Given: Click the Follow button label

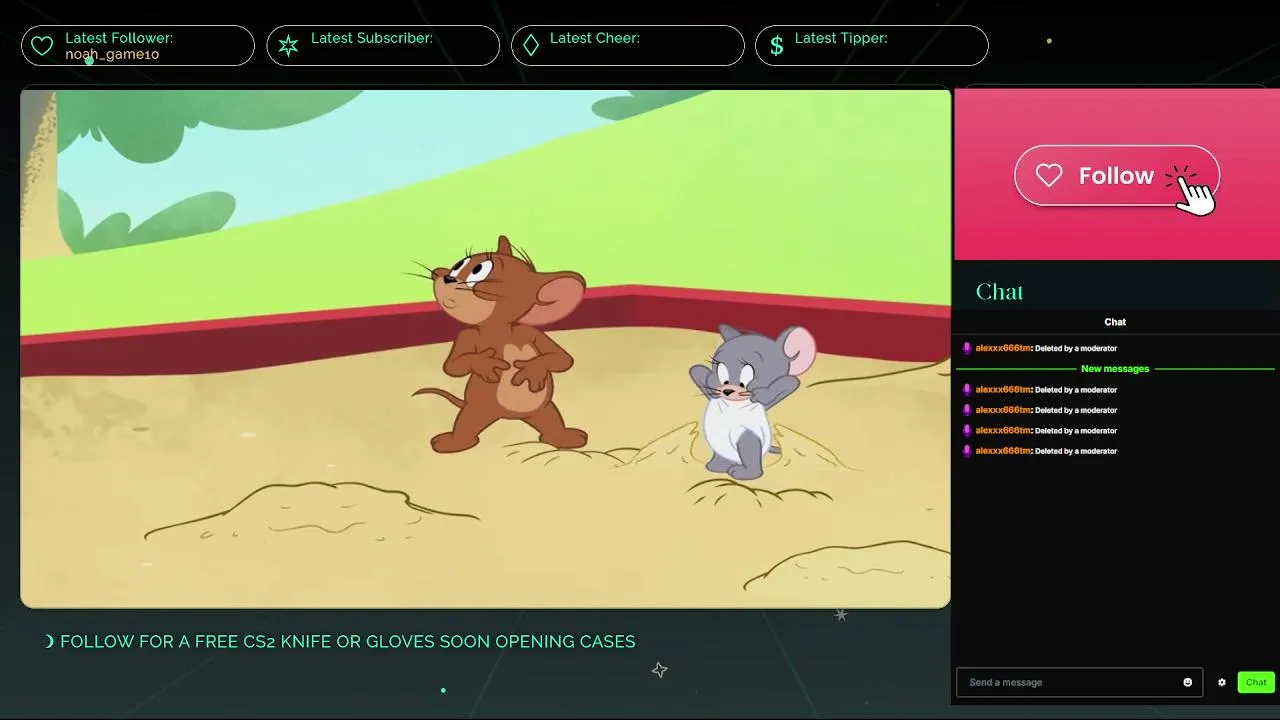Looking at the screenshot, I should pos(1116,176).
